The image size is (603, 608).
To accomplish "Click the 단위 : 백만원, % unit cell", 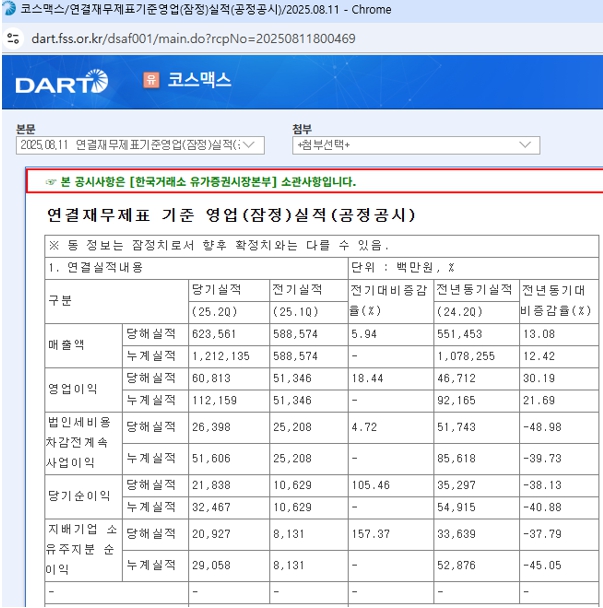I will tap(400, 267).
